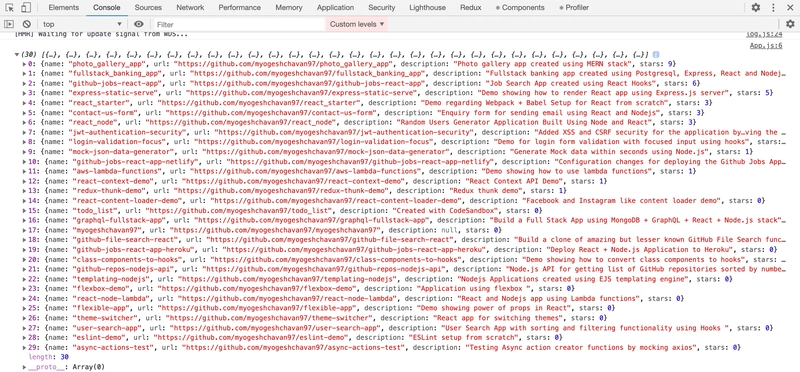Expand item 0 photo_gallery_app object
Image resolution: width=800 pixels, height=372 pixels.
tap(24, 64)
